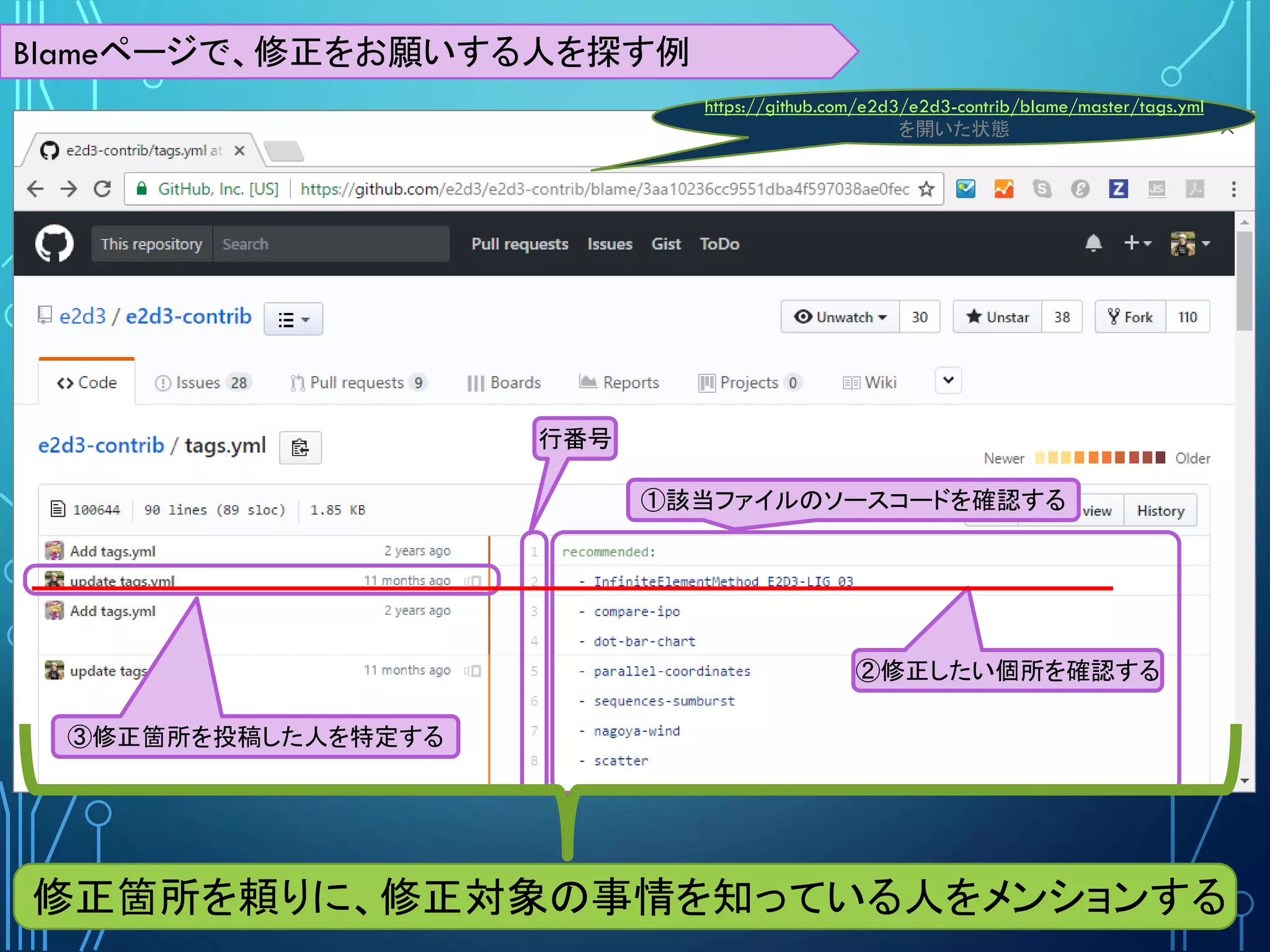Expand the extra tabs chevron
The width and height of the screenshot is (1270, 952).
pos(948,381)
